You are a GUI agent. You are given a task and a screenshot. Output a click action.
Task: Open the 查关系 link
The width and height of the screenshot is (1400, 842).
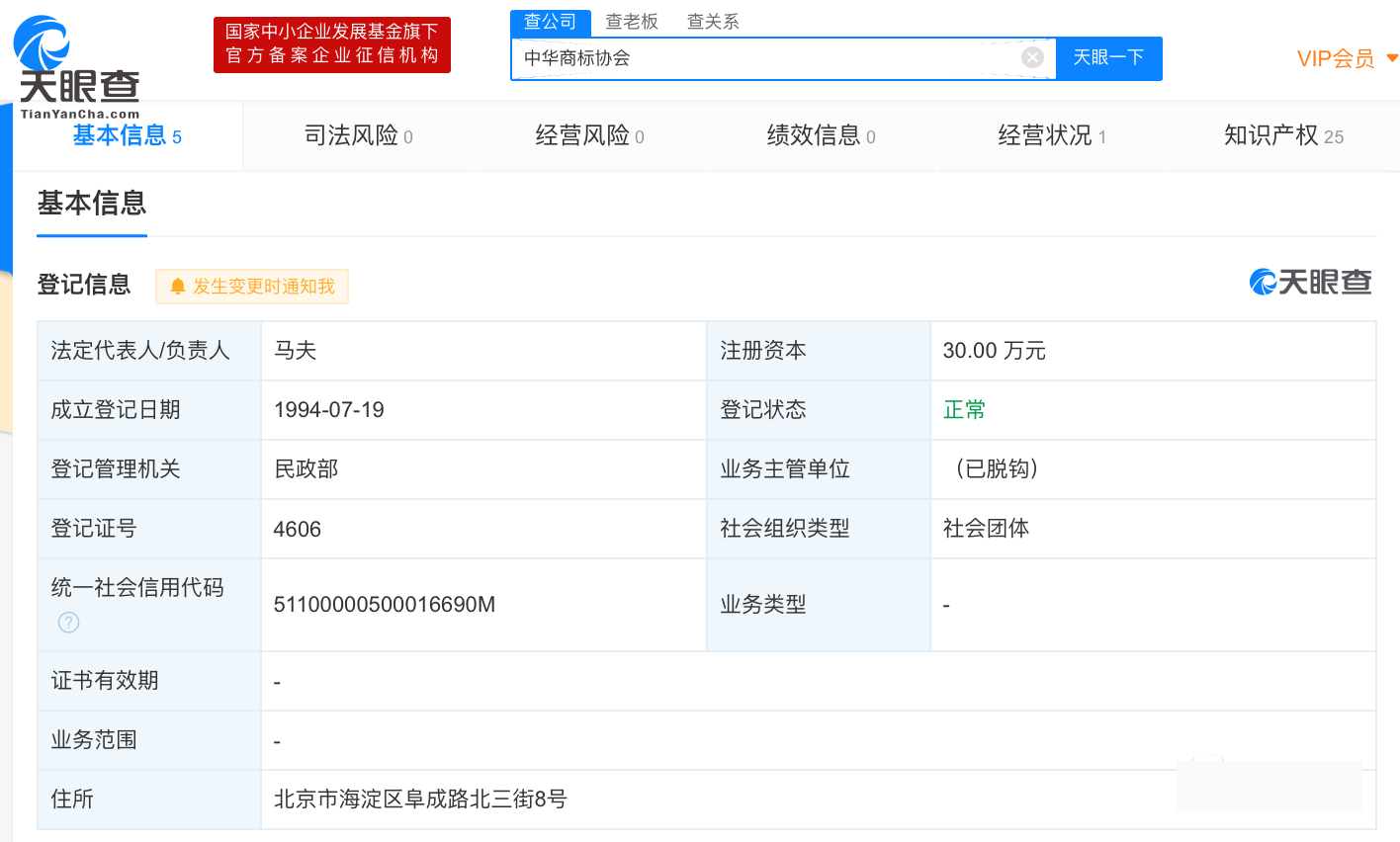pyautogui.click(x=714, y=21)
